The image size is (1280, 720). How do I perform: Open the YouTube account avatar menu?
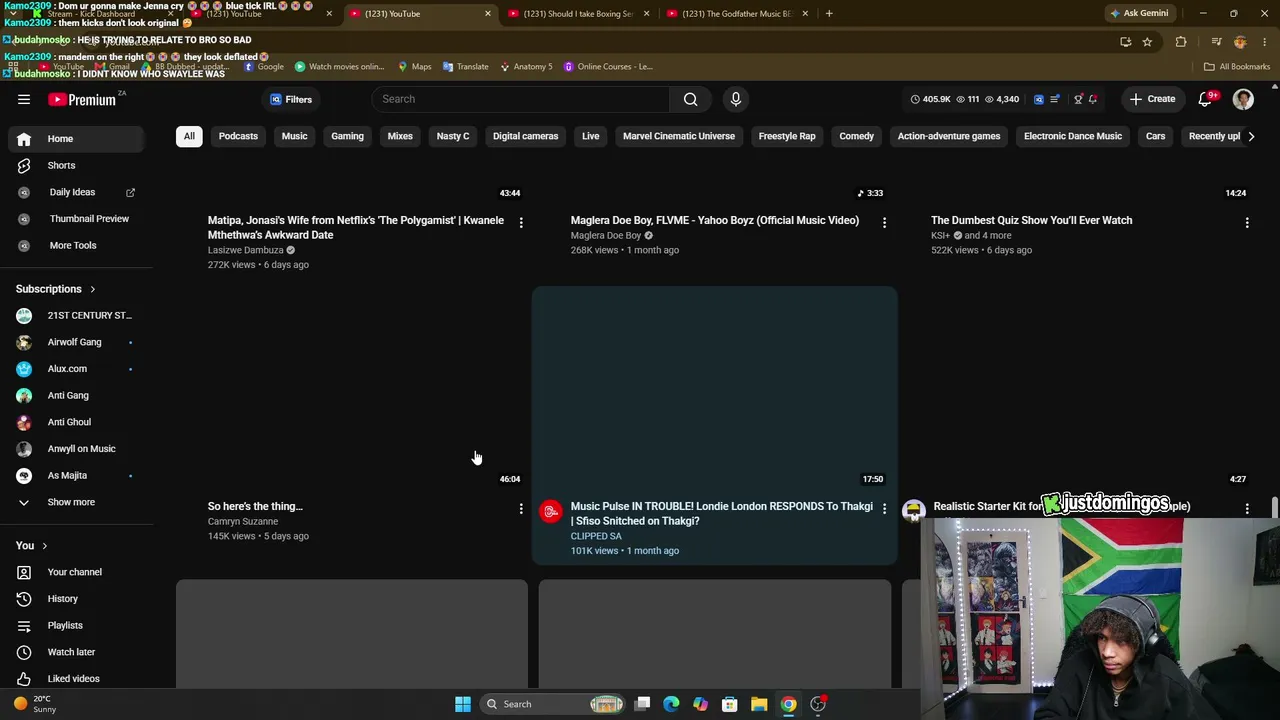(1243, 99)
